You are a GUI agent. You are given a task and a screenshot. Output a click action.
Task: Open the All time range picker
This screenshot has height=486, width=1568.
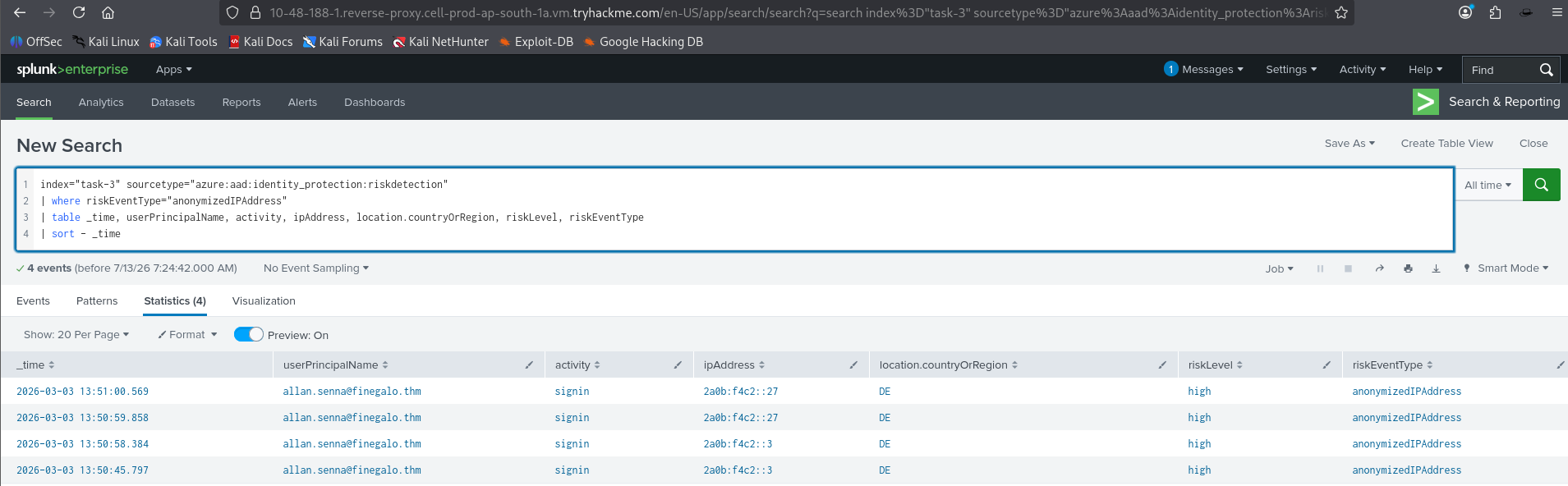click(1488, 185)
